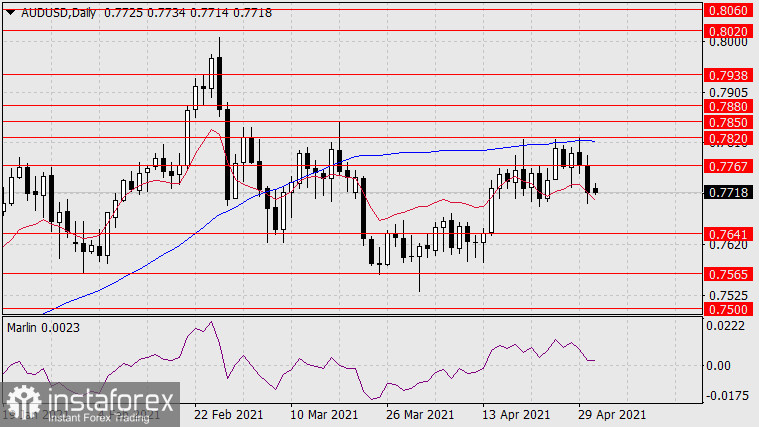Click the 0.7767 red price tag
Viewport: 759px width, 427px height.
click(x=728, y=166)
